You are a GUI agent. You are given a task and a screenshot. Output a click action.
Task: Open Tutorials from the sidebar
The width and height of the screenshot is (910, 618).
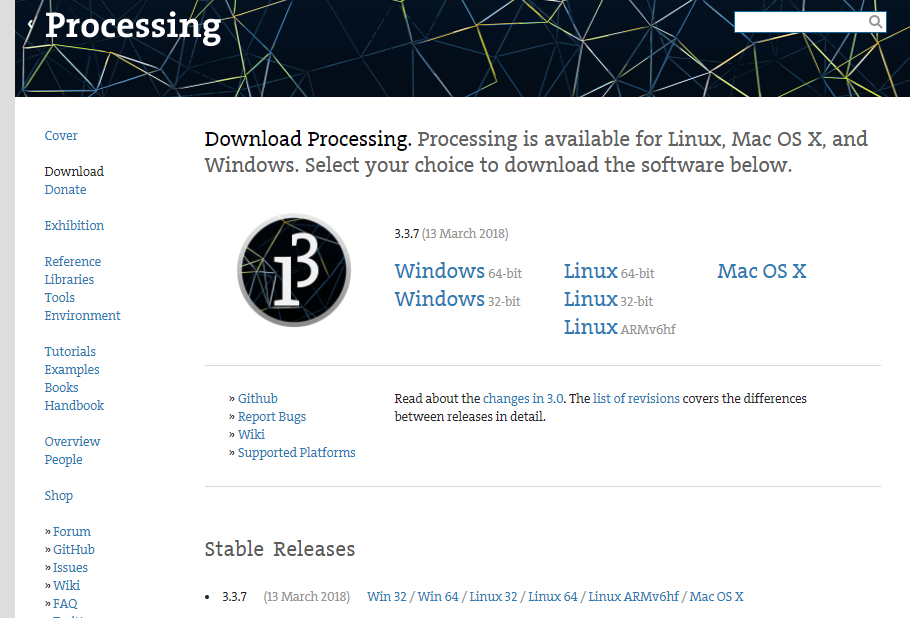pyautogui.click(x=70, y=352)
